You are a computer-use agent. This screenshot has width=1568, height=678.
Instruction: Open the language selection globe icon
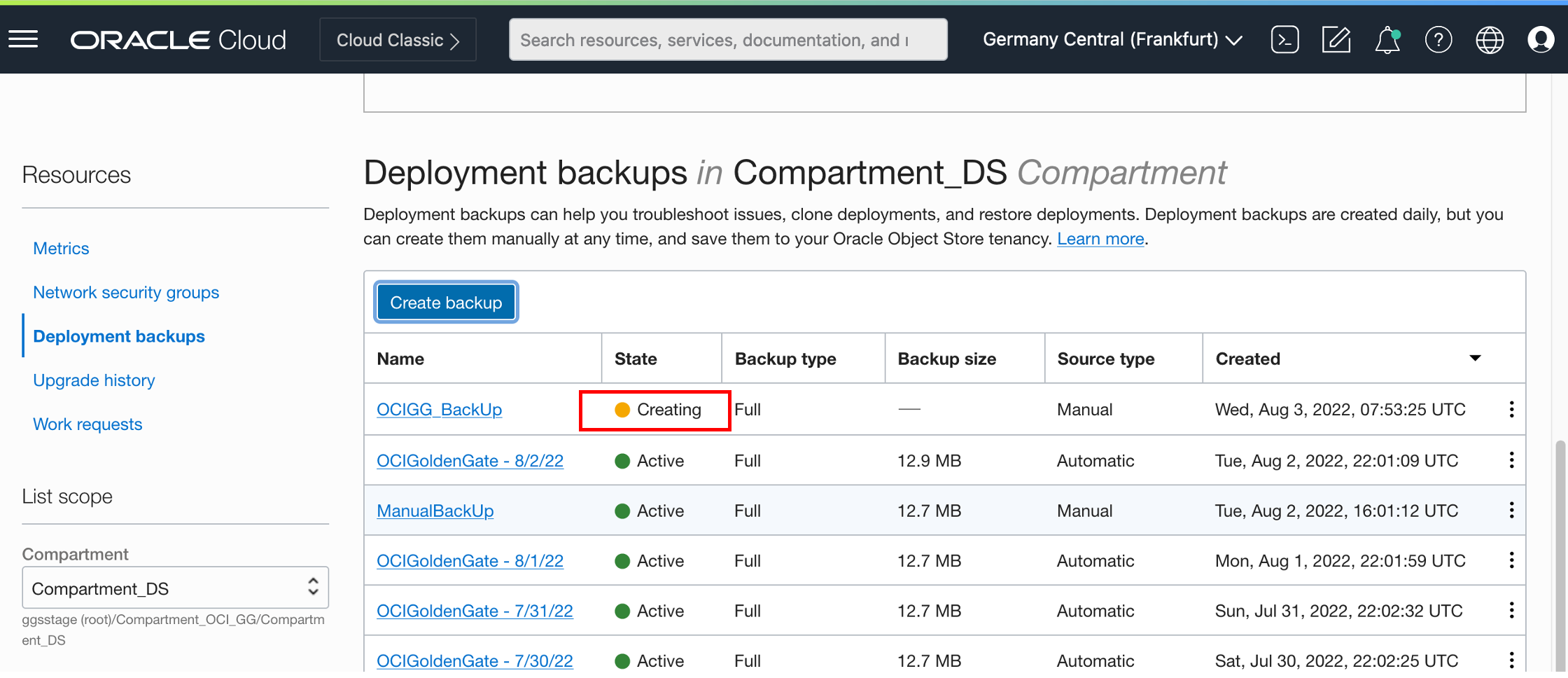[1490, 39]
